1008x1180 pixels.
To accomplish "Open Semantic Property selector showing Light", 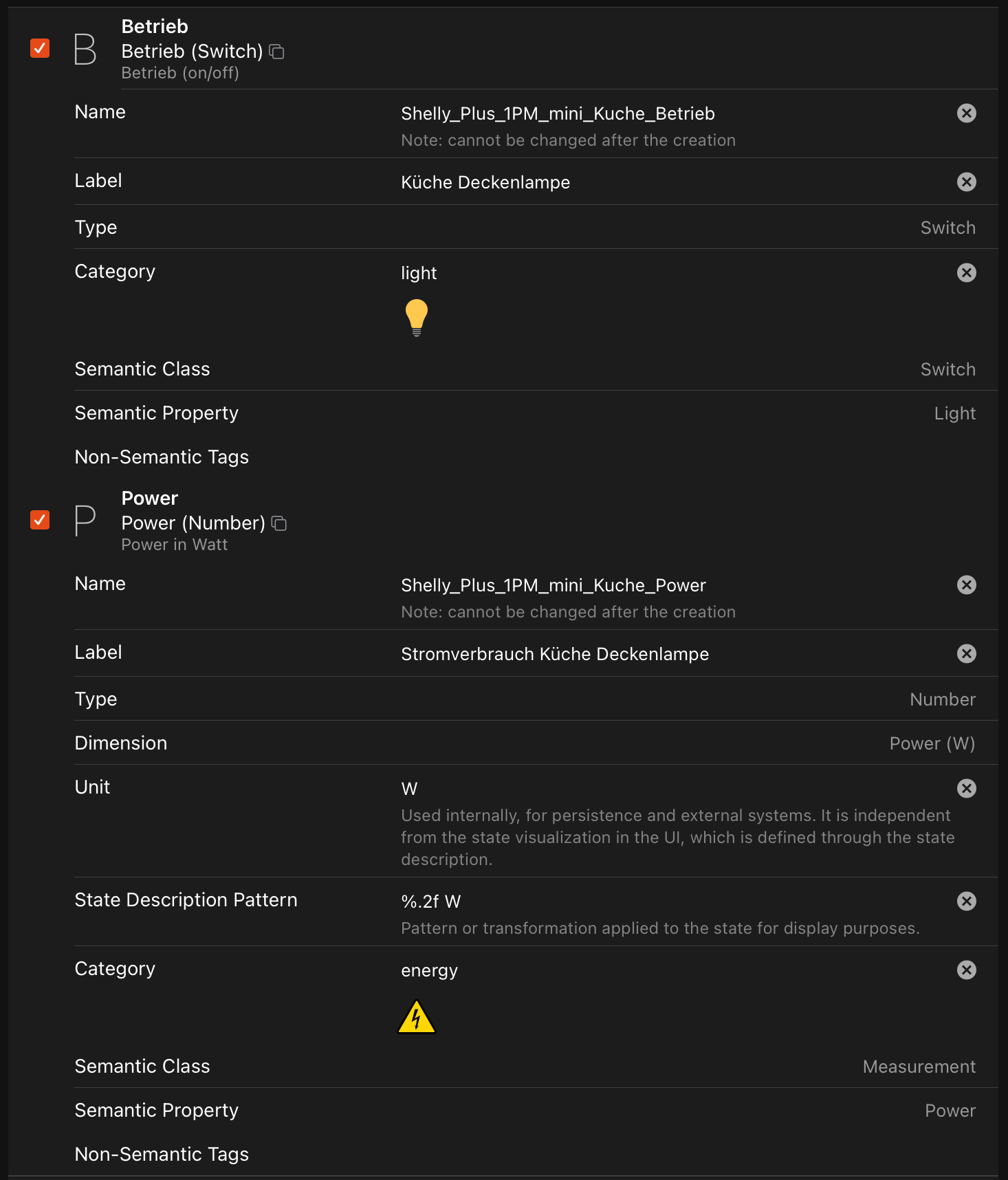I will [954, 413].
